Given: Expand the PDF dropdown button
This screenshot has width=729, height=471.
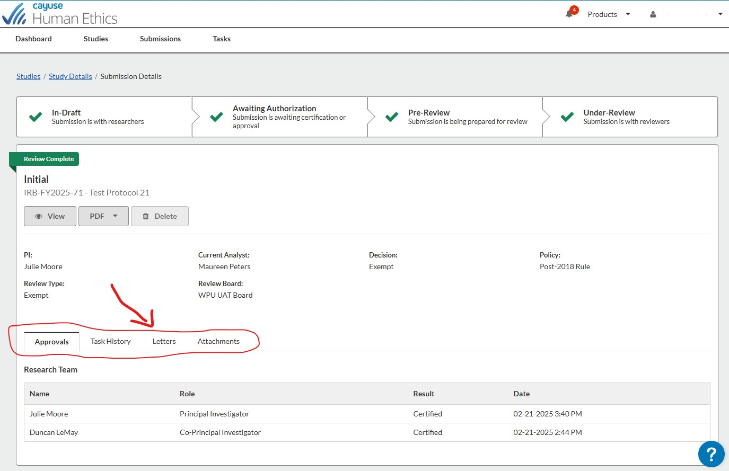Looking at the screenshot, I should point(103,216).
